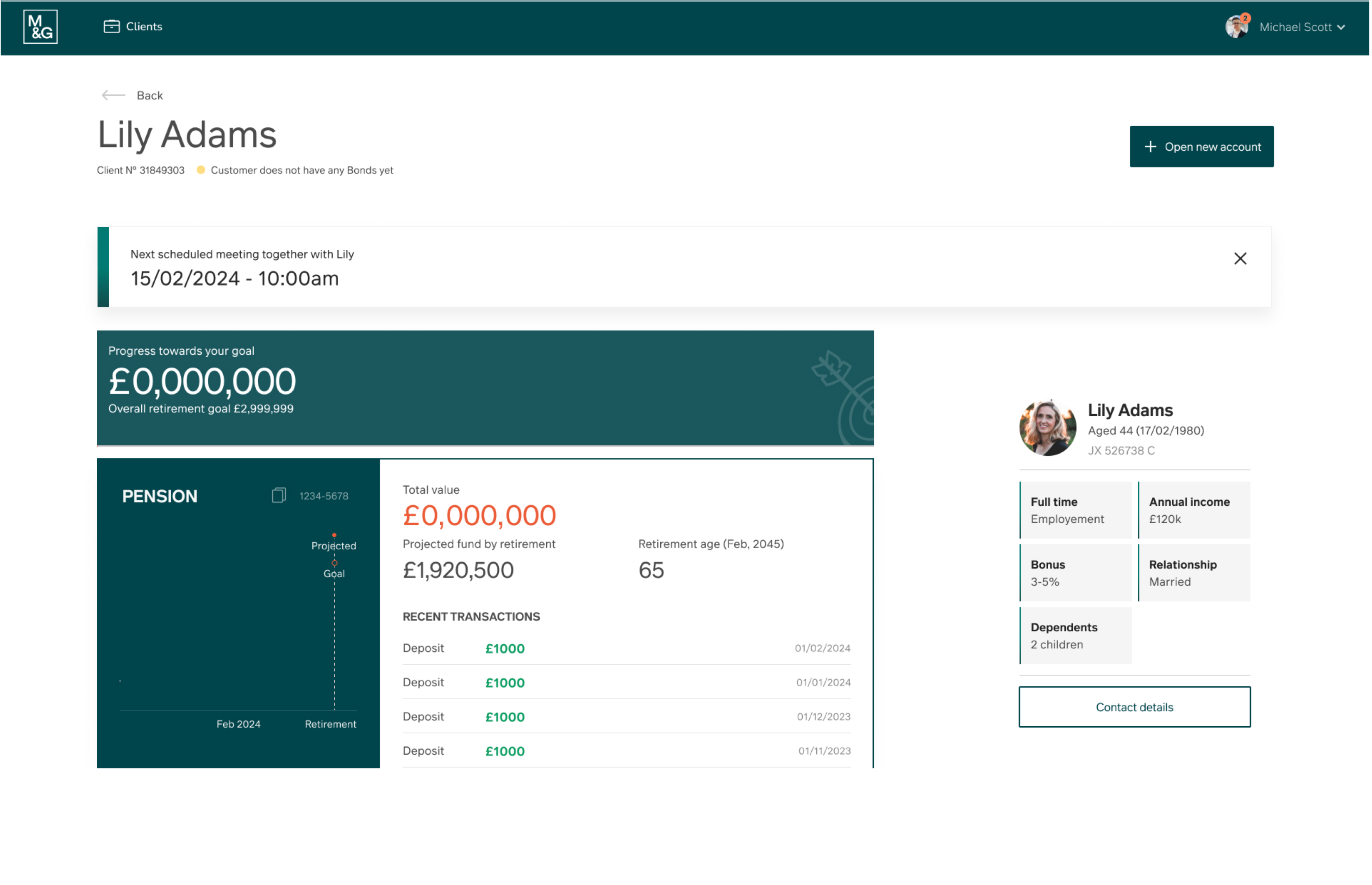Click the Feb 2024 chart axis label

point(238,725)
